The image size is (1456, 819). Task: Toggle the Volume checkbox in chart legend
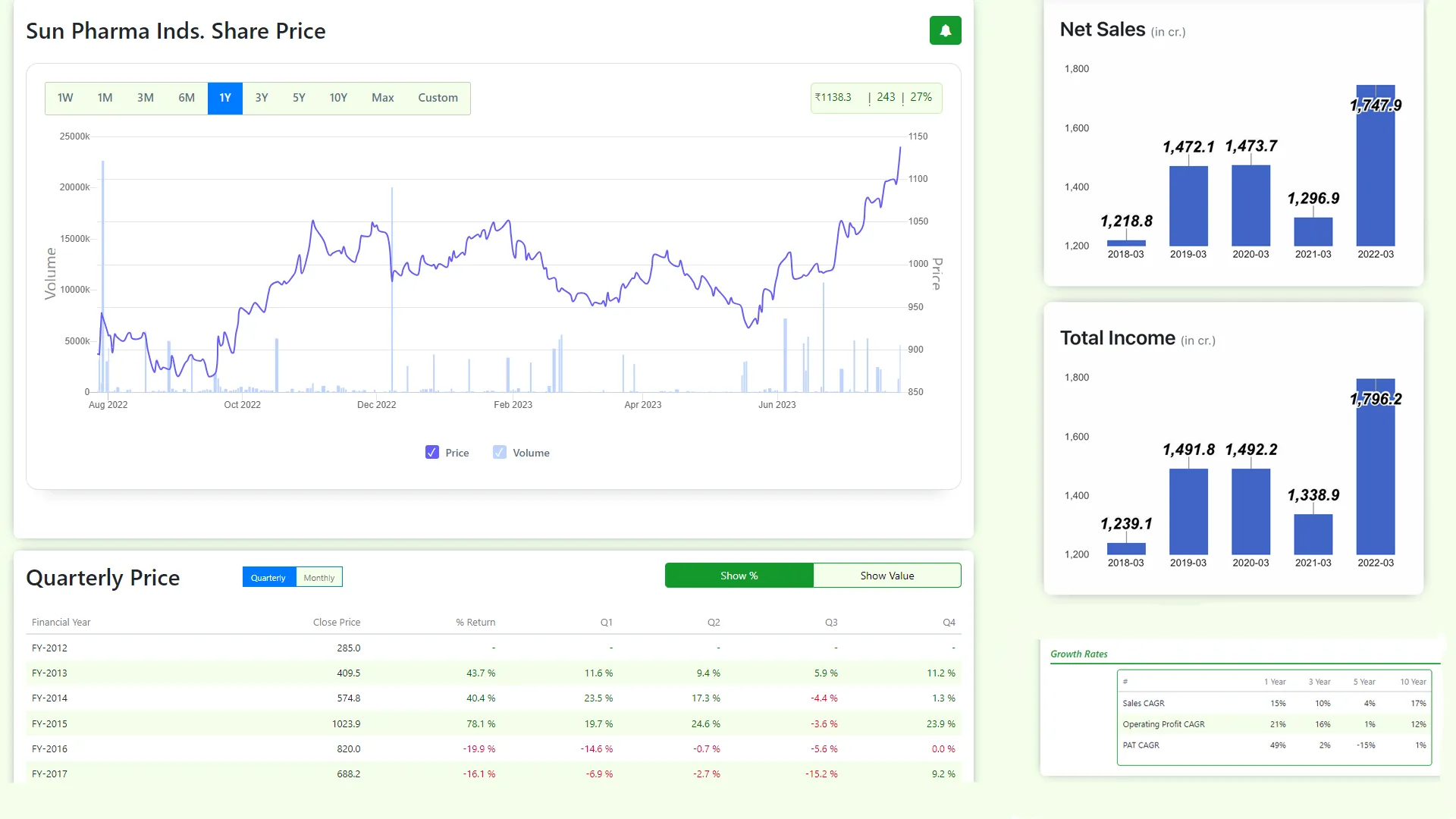(x=500, y=453)
